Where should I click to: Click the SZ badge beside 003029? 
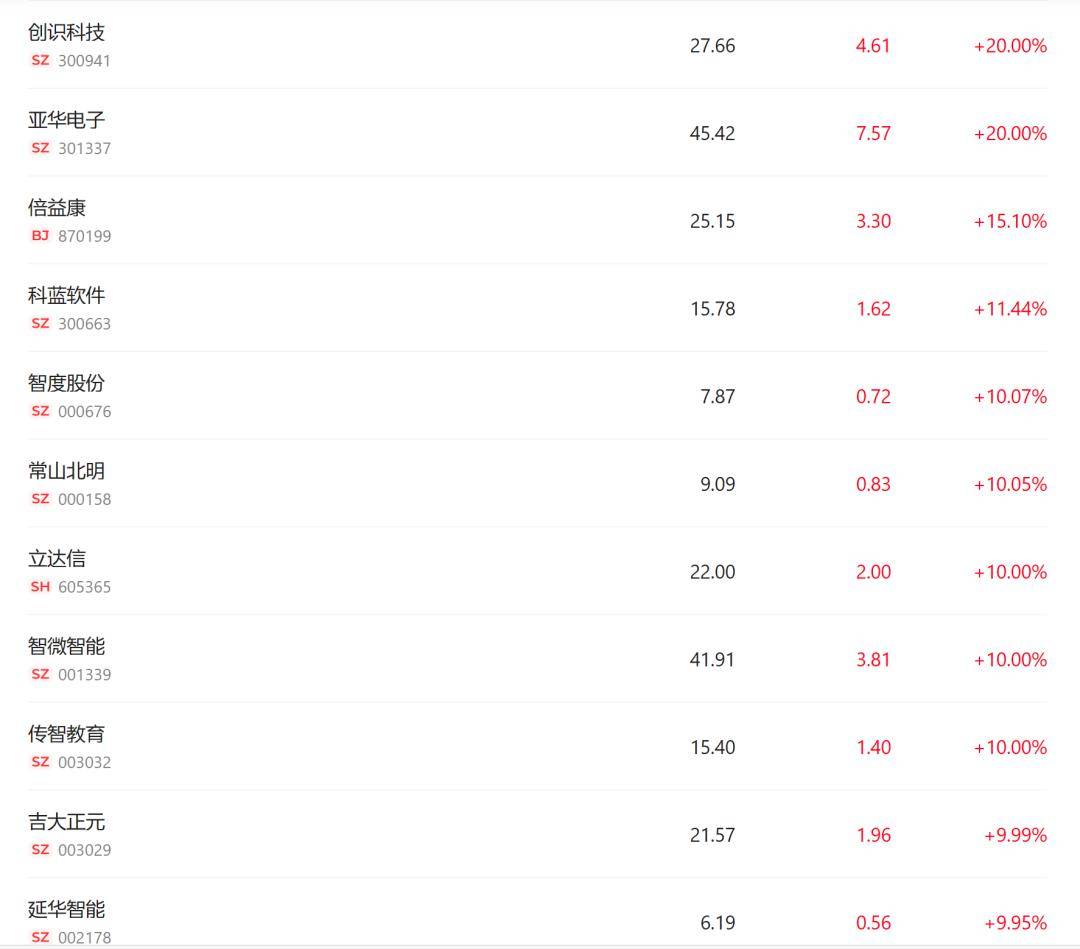(40, 849)
